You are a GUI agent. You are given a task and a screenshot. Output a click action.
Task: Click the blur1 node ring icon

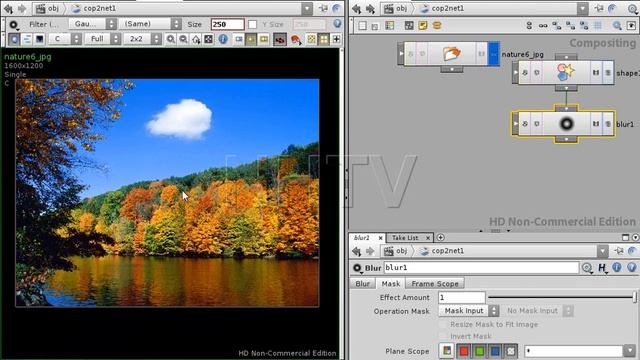(x=566, y=124)
